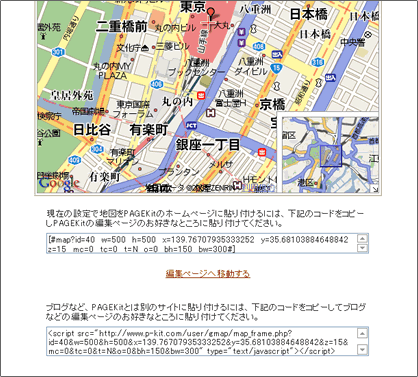This screenshot has height=377, width=418.
Task: Click the 銀座一丁目 label on the map
Action: 208,145
